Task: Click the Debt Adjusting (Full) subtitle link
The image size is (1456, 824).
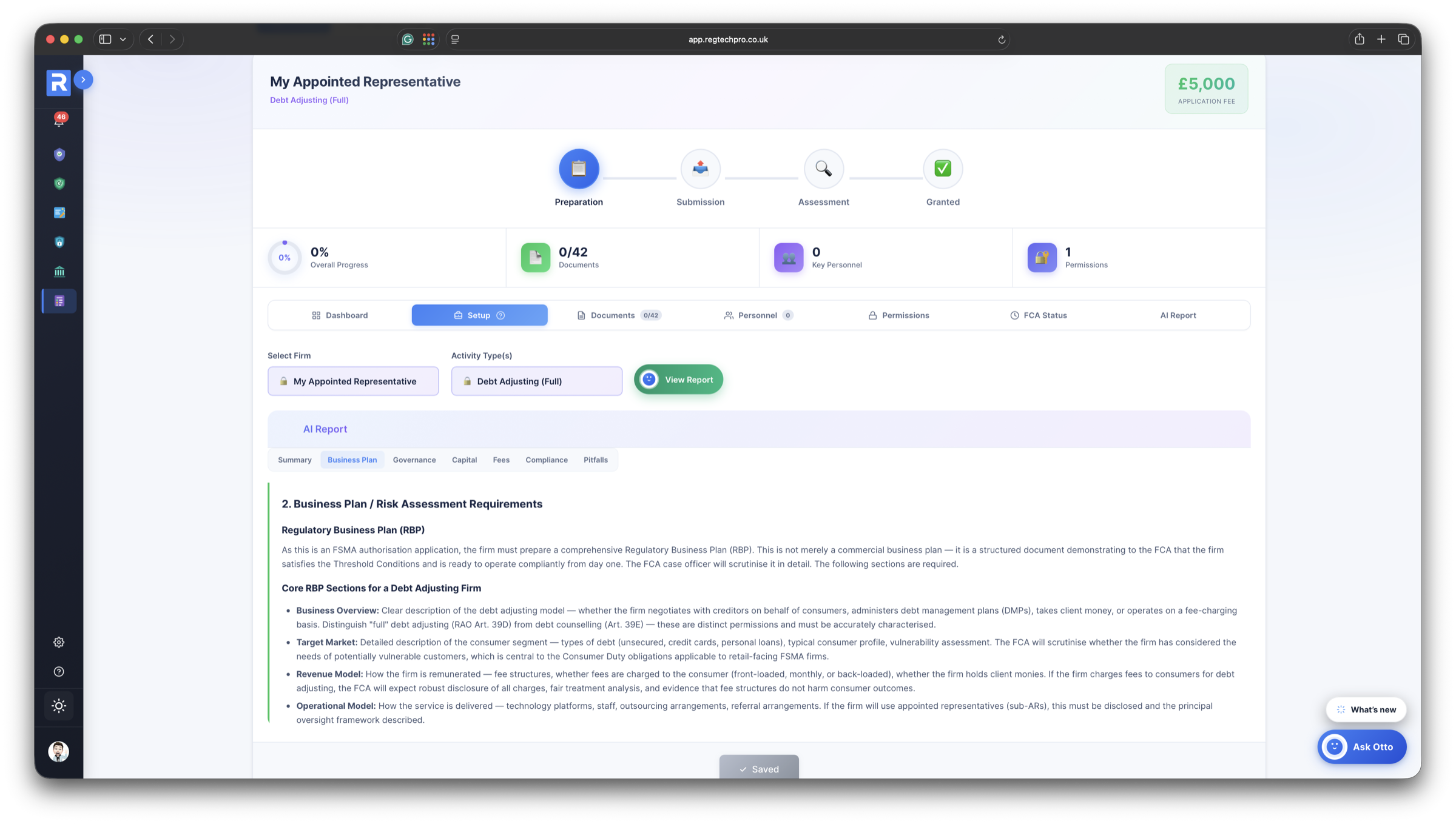Action: click(x=309, y=100)
